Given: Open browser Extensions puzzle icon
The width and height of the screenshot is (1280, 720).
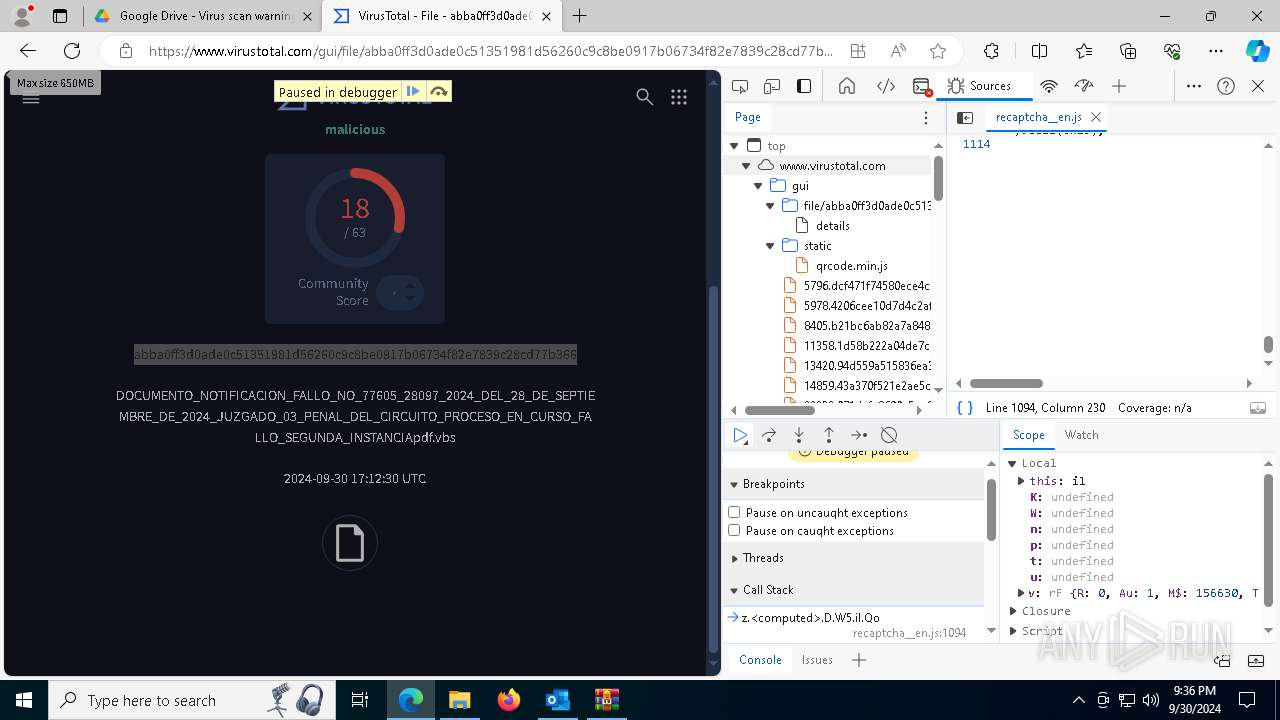Looking at the screenshot, I should pyautogui.click(x=991, y=51).
